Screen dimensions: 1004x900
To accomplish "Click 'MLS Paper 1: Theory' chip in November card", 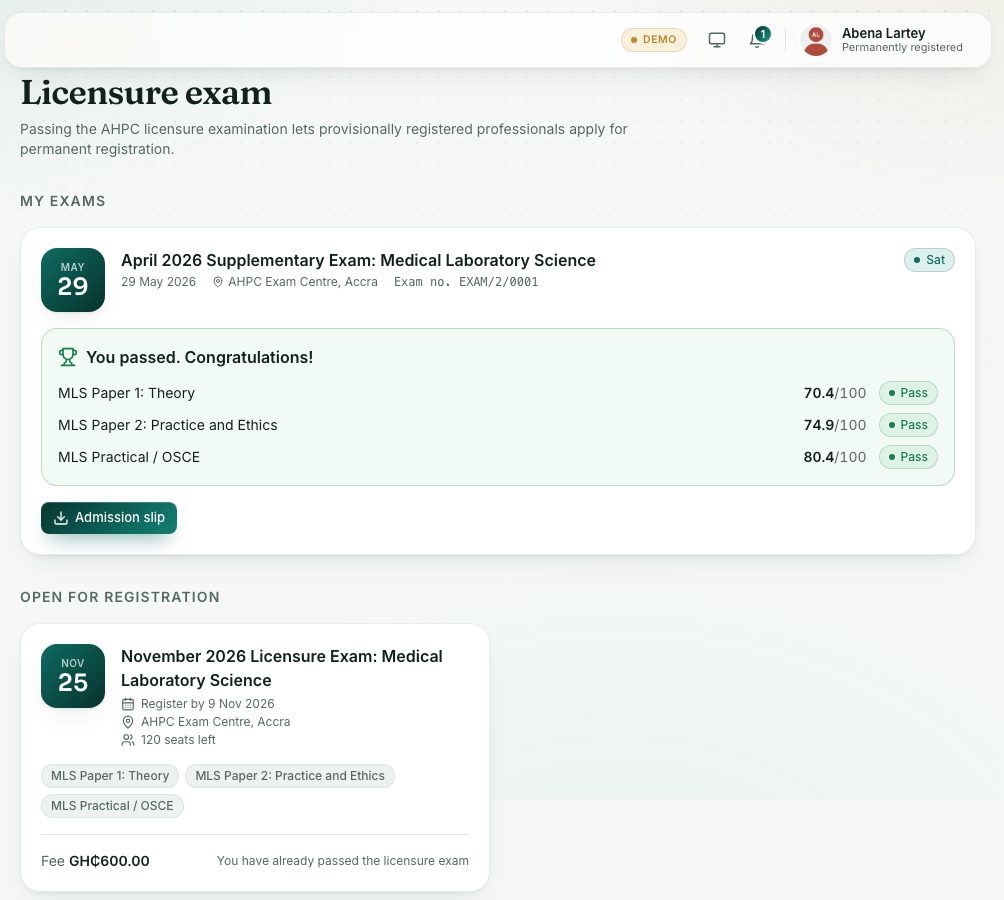I will click(x=110, y=776).
